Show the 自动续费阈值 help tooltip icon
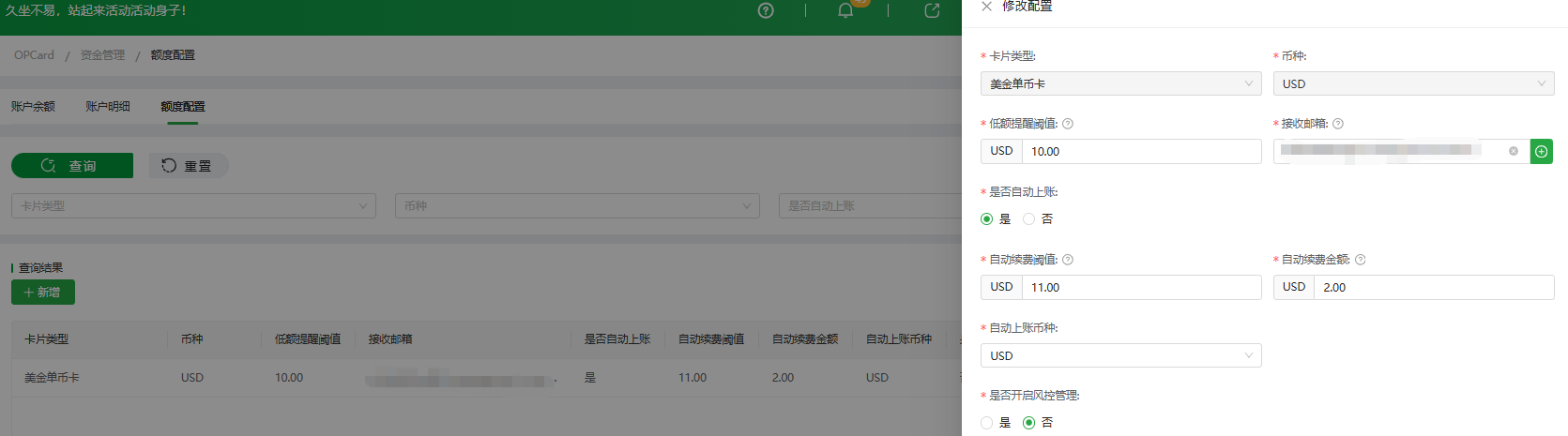Image resolution: width=1568 pixels, height=436 pixels. tap(1068, 260)
